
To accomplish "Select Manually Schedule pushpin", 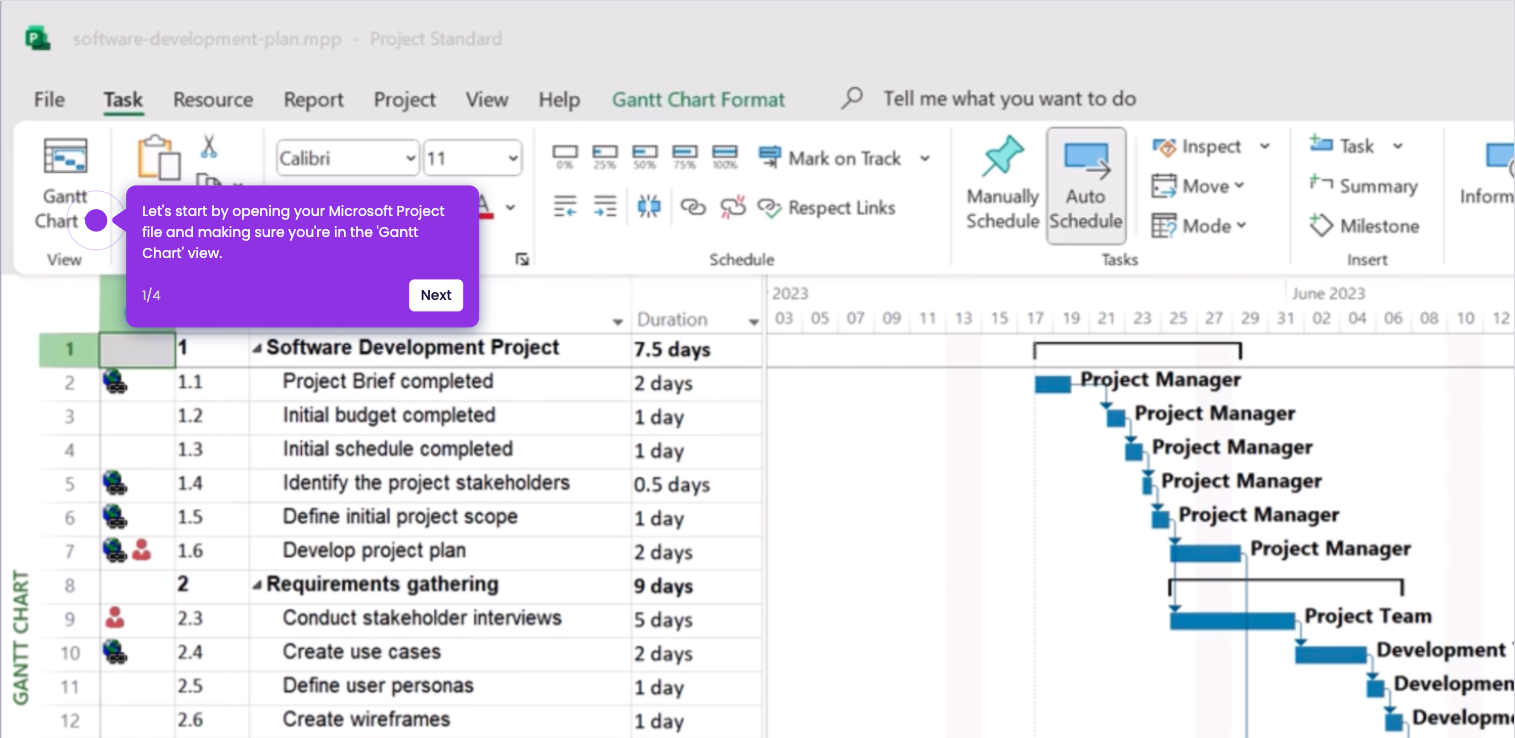I will [1003, 184].
